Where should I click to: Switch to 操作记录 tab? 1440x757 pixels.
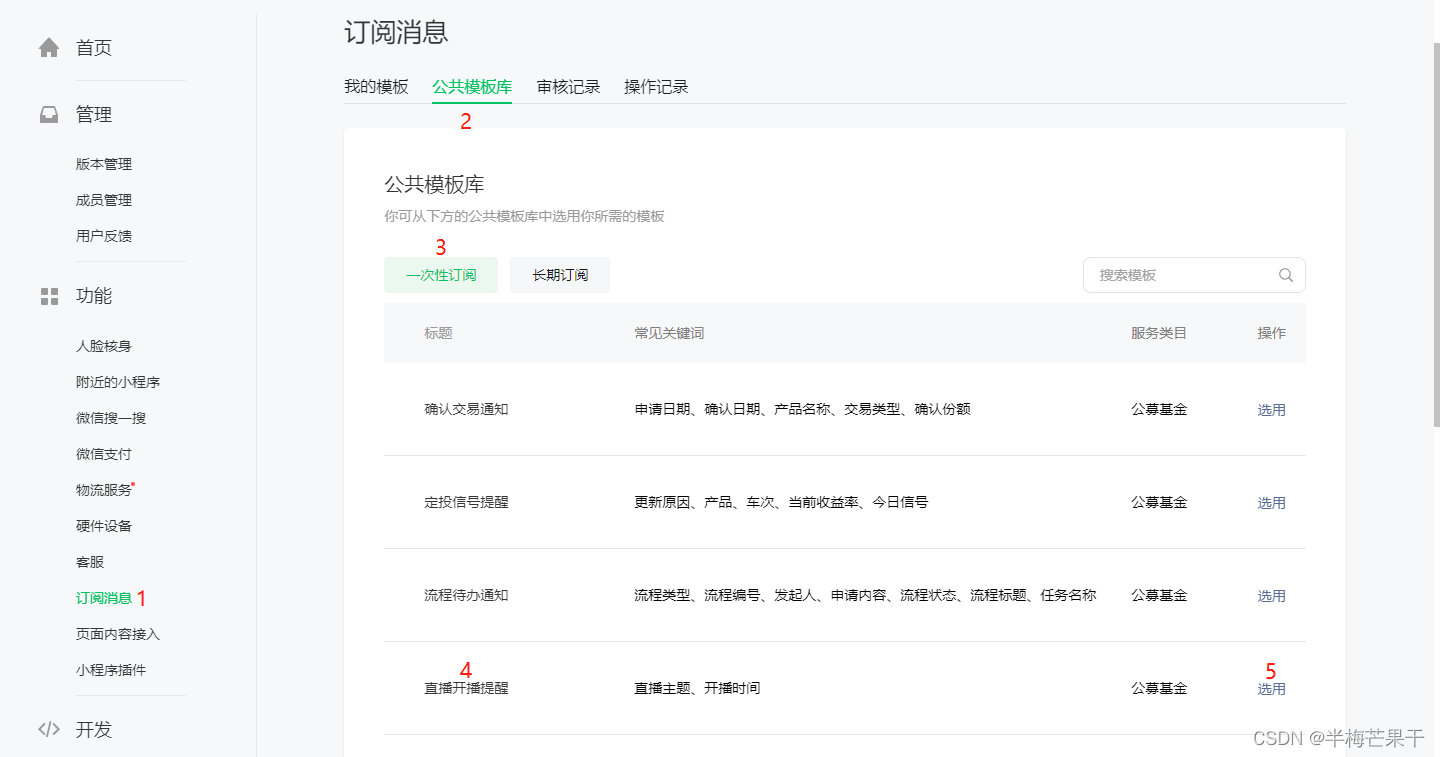[656, 87]
